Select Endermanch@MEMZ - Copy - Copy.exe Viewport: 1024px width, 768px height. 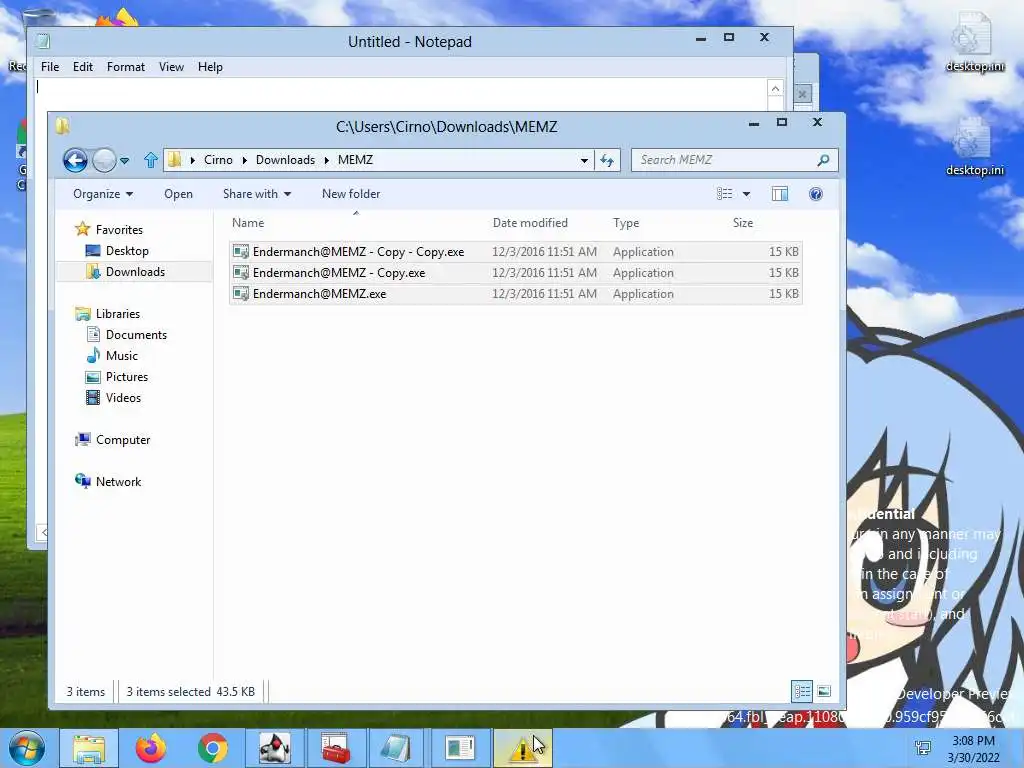[516, 251]
